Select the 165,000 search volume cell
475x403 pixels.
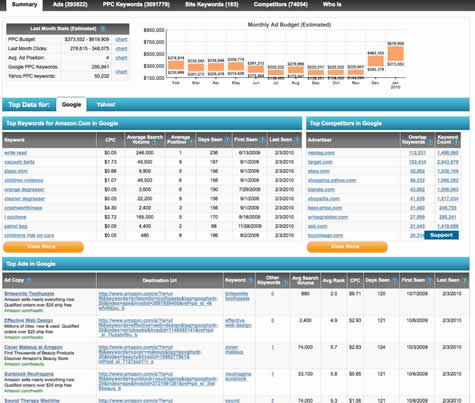pos(145,217)
